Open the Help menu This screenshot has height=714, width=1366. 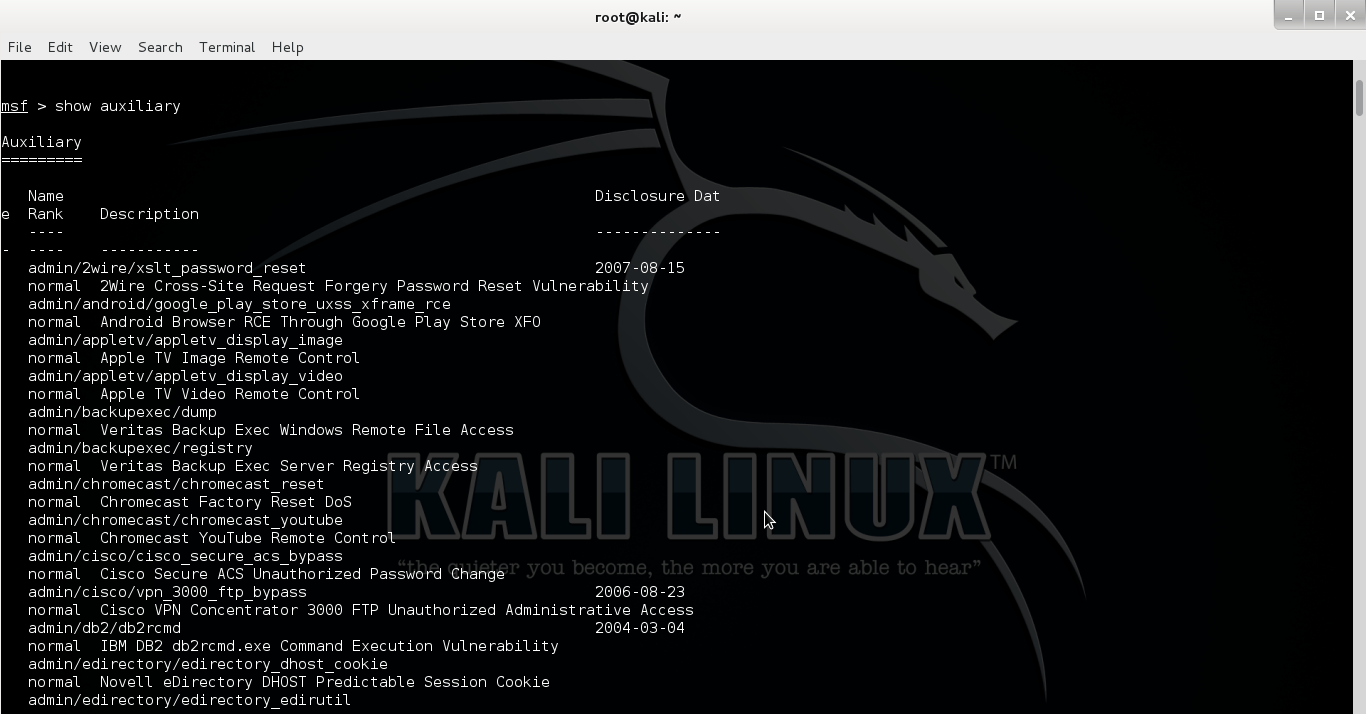287,47
